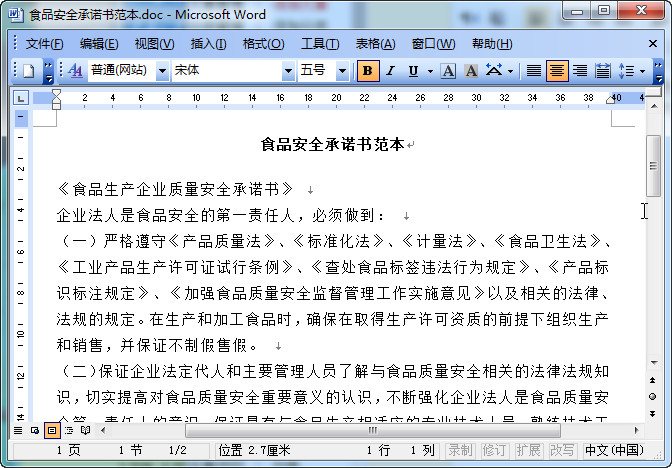Image resolution: width=672 pixels, height=468 pixels.
Task: Expand the Font dropdown showing 宋体
Action: [x=288, y=71]
